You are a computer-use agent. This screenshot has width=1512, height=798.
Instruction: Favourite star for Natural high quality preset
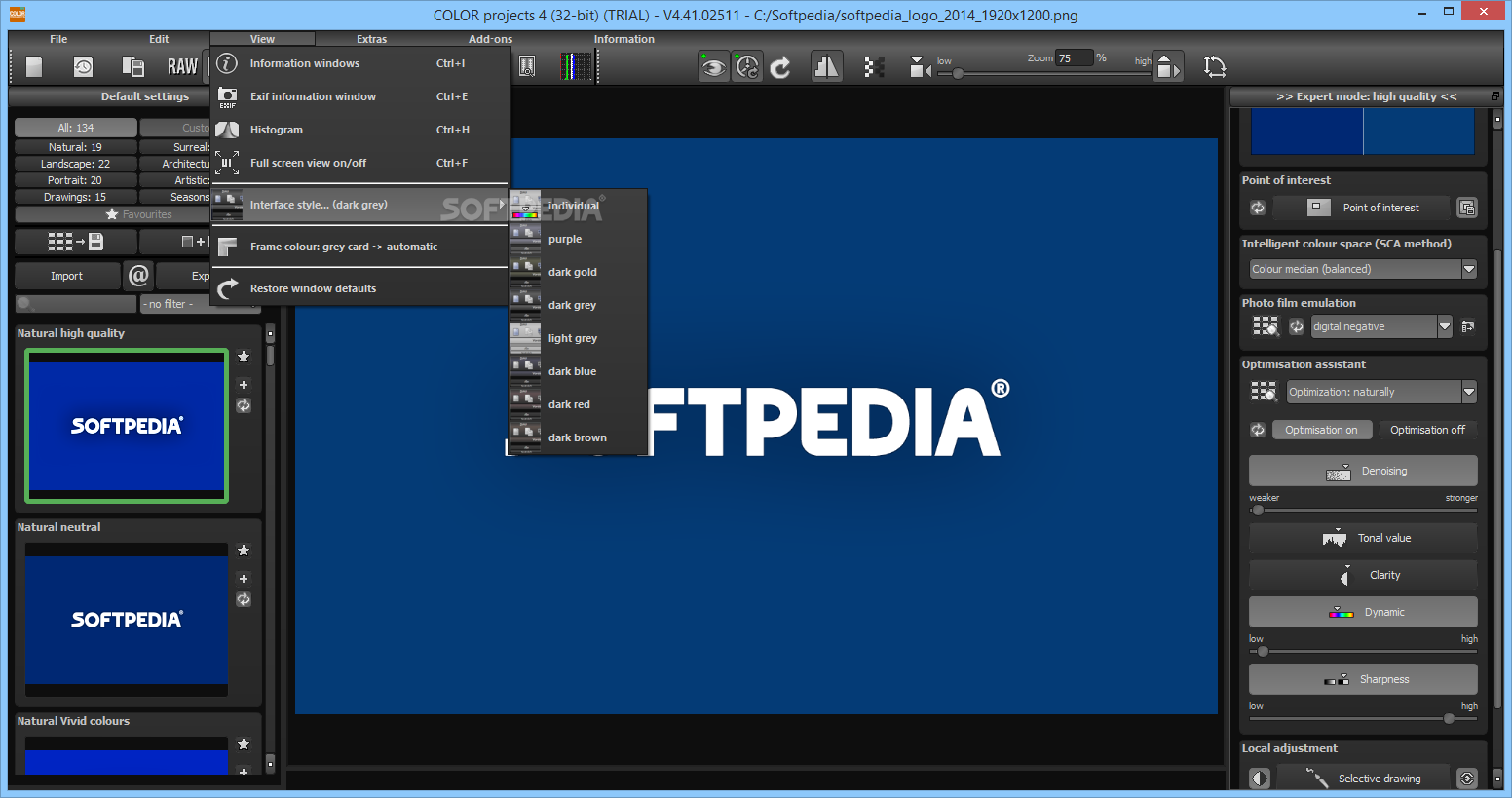tap(244, 357)
